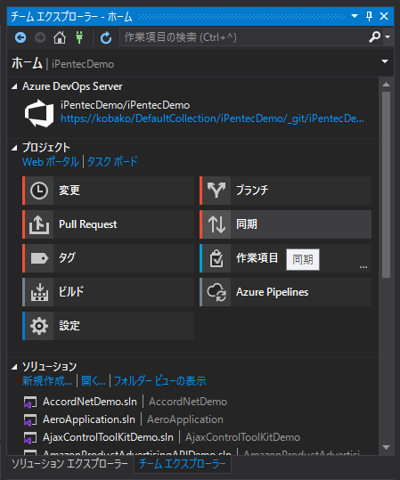Open the 作業項目 more options ellipsis
This screenshot has width=400, height=480.
(363, 267)
